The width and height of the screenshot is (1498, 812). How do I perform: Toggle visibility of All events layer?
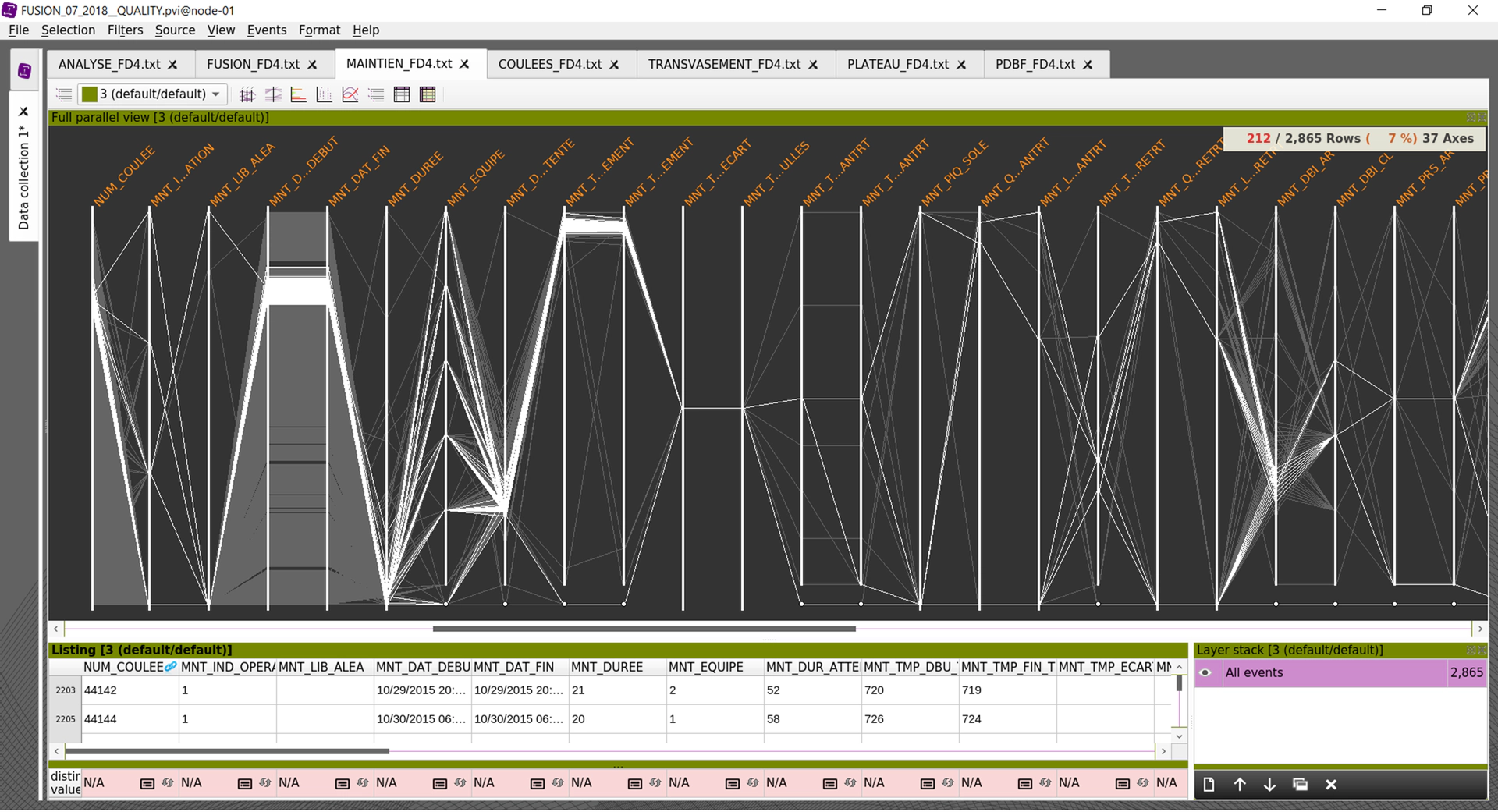pyautogui.click(x=1205, y=673)
